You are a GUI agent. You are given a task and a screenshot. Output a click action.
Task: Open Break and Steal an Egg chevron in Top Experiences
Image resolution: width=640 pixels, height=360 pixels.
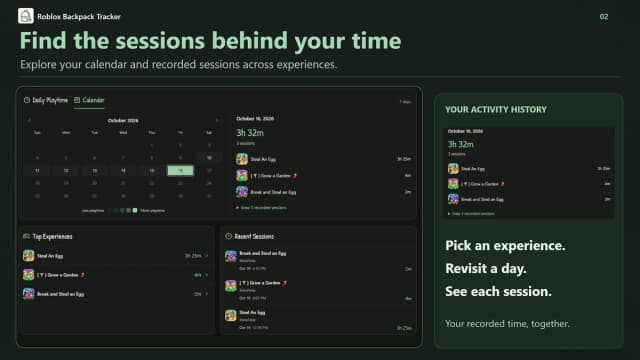point(207,294)
